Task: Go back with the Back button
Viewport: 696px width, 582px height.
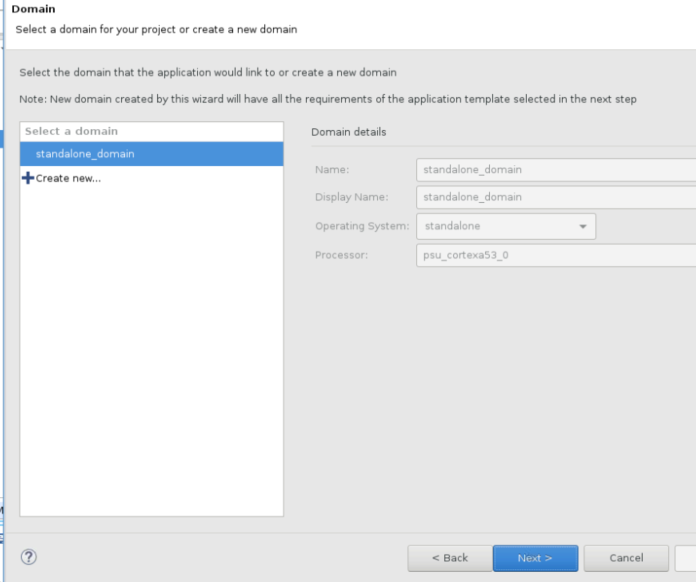Action: [449, 558]
